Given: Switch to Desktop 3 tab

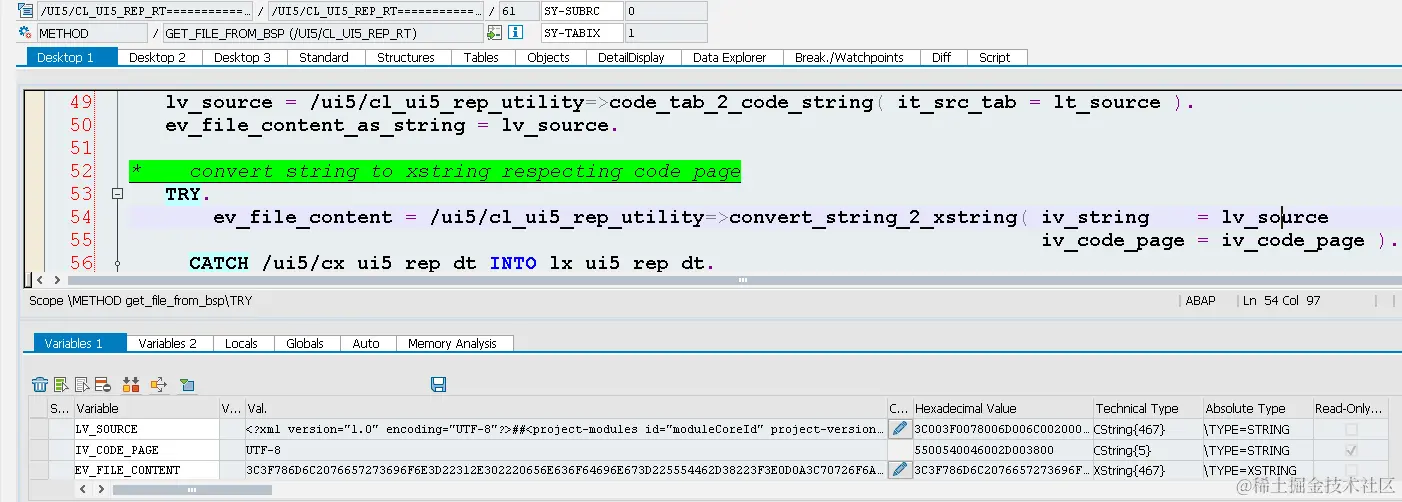Looking at the screenshot, I should tap(243, 57).
